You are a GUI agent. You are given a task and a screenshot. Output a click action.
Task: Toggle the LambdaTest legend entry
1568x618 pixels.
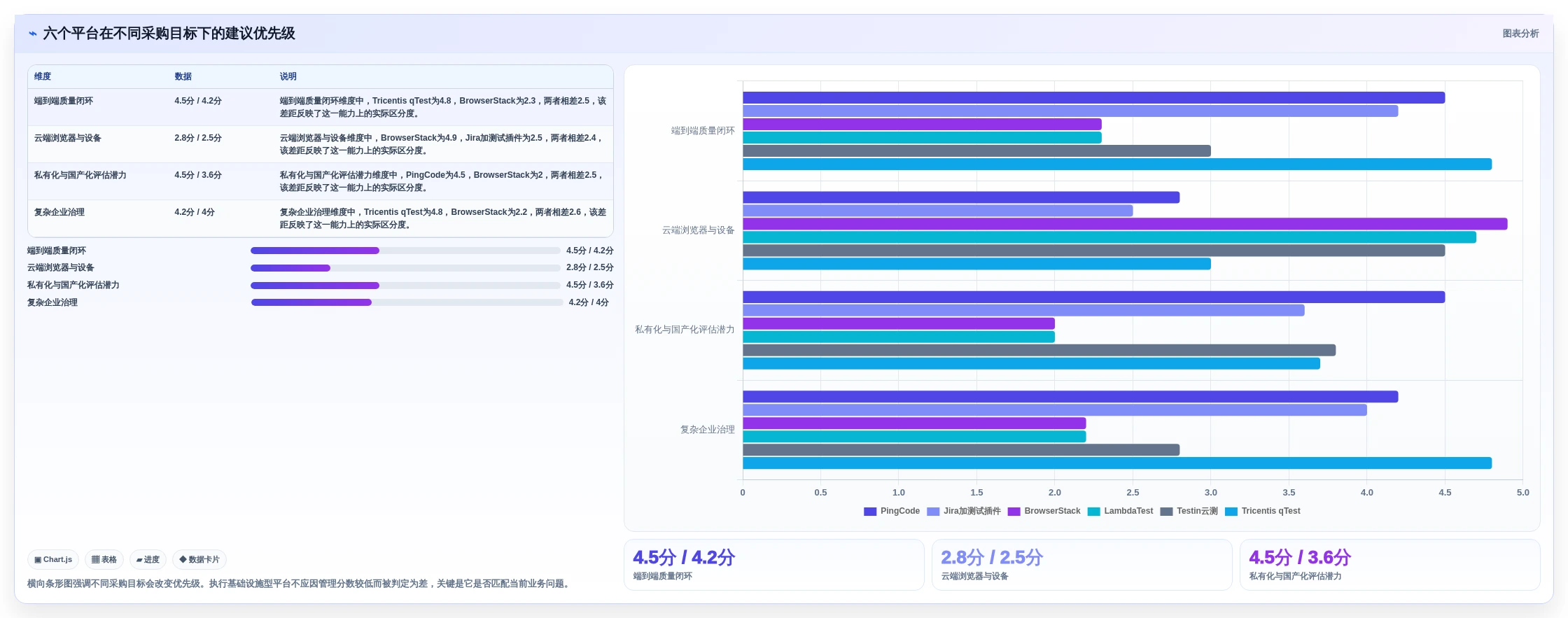1121,511
